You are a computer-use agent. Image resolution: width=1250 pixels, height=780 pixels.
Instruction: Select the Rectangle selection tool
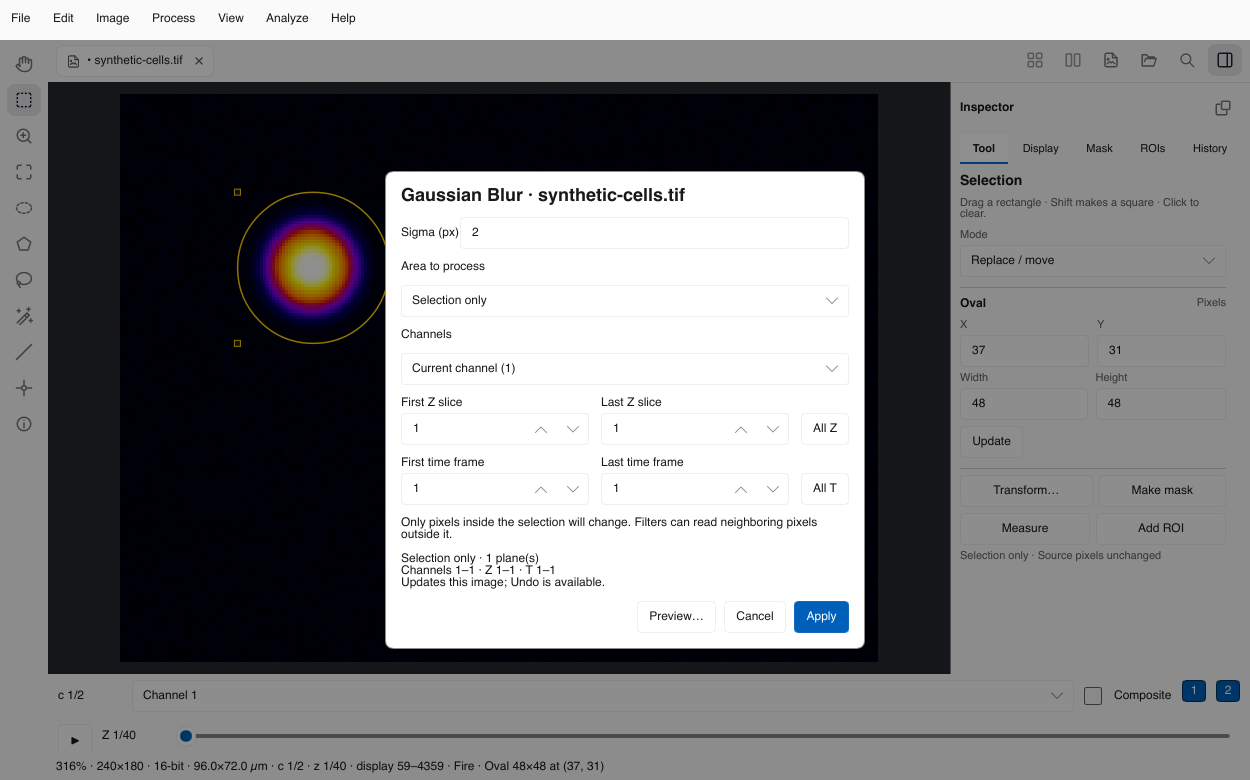(x=24, y=100)
